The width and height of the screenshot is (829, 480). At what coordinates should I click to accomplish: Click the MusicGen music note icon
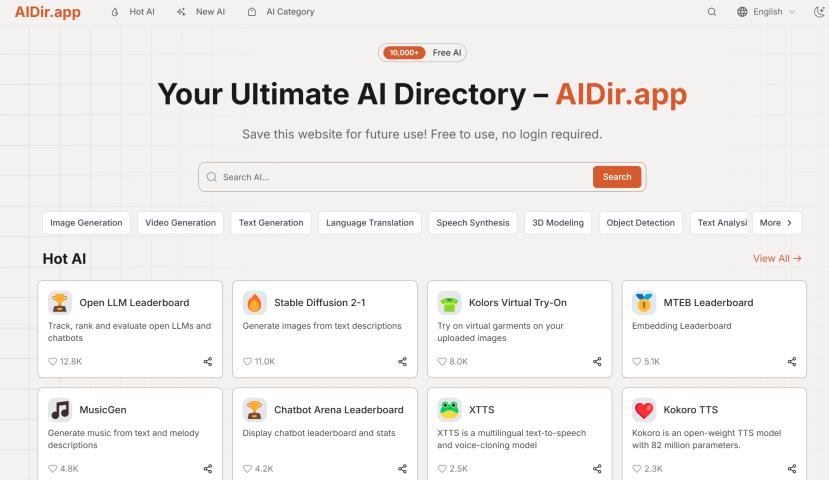(x=60, y=410)
